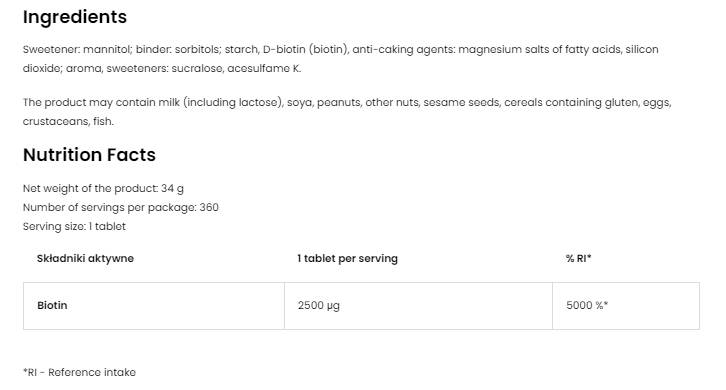This screenshot has width=726, height=390.
Task: Click the Number of servings per package line
Action: (x=120, y=208)
